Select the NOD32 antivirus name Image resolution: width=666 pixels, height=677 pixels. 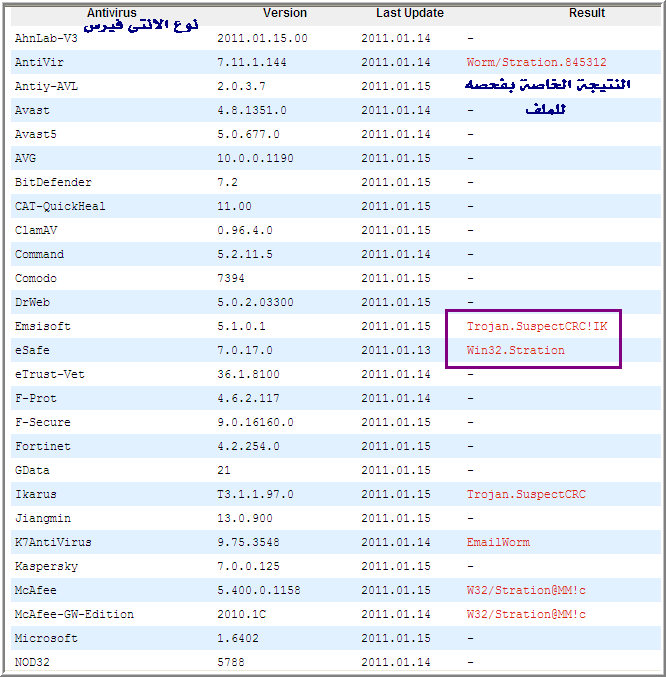32,662
